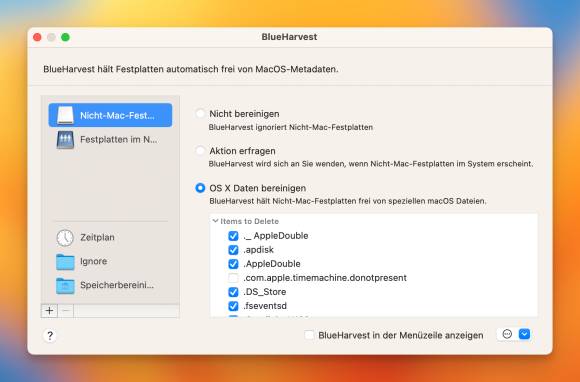This screenshot has height=382, width=580.
Task: Open the blue dropdown arrow beside the ellipsis
Action: pos(525,334)
